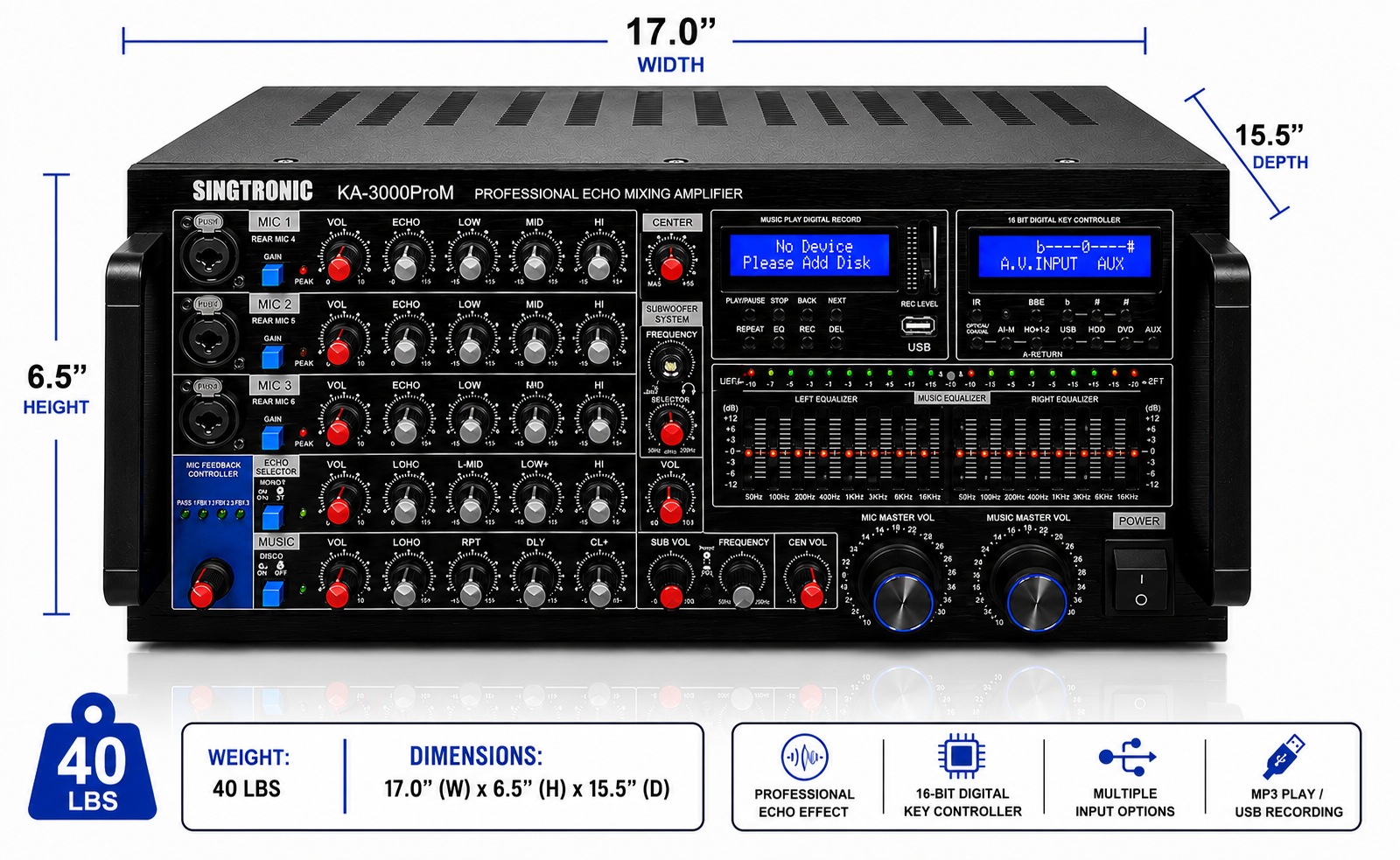The height and width of the screenshot is (860, 1400).
Task: Click the red SELECTOR knob
Action: (x=671, y=429)
